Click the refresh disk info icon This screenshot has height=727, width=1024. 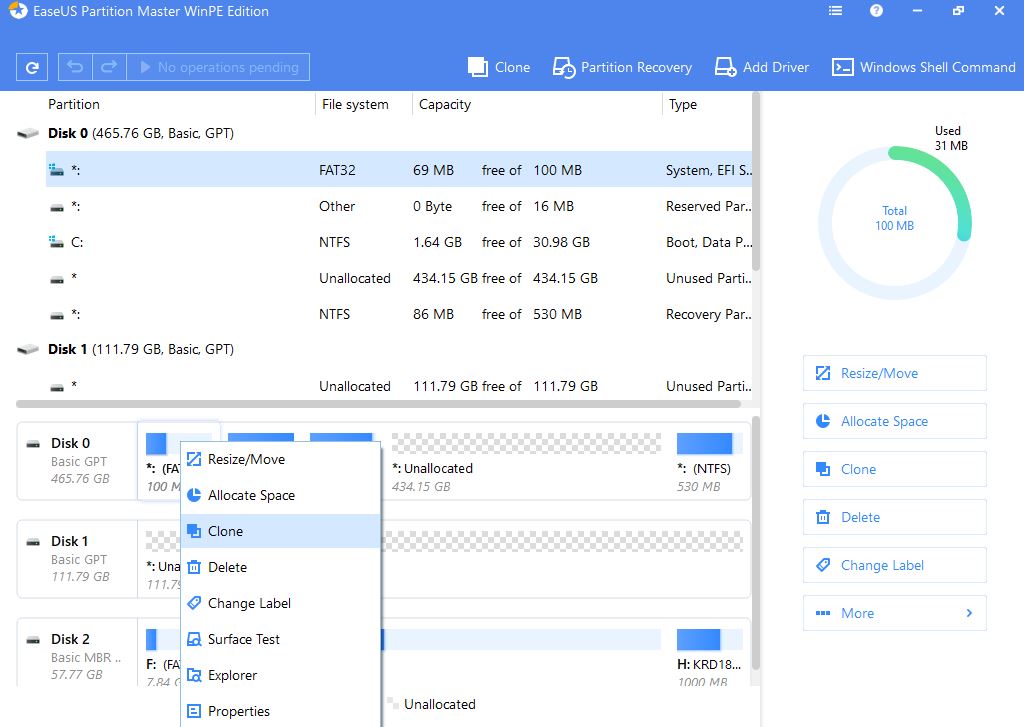tap(33, 67)
